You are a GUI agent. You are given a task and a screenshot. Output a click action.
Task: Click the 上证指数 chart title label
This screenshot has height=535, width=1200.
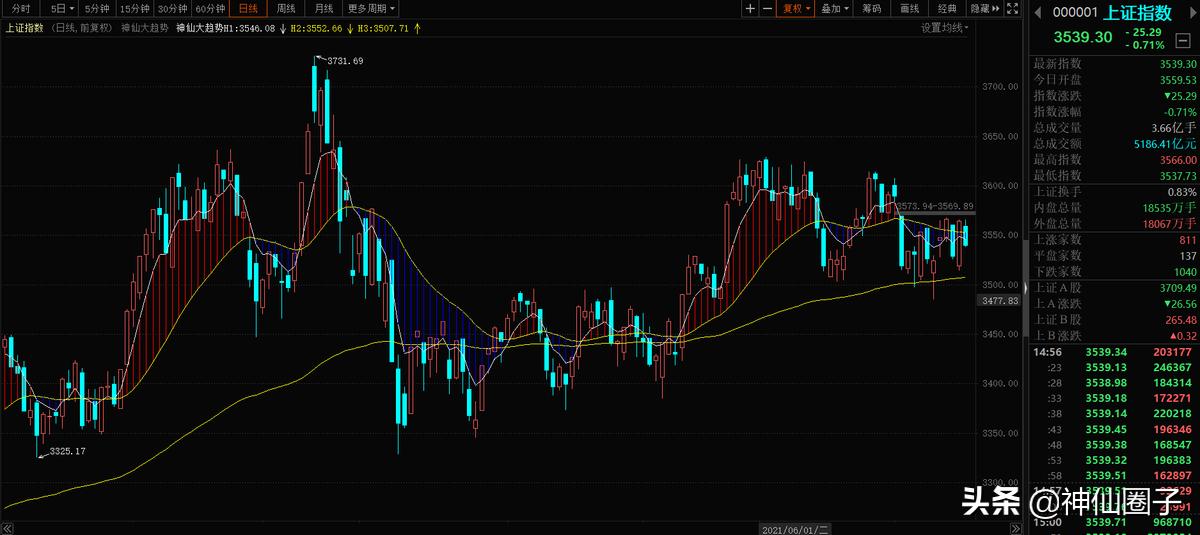(x=25, y=28)
